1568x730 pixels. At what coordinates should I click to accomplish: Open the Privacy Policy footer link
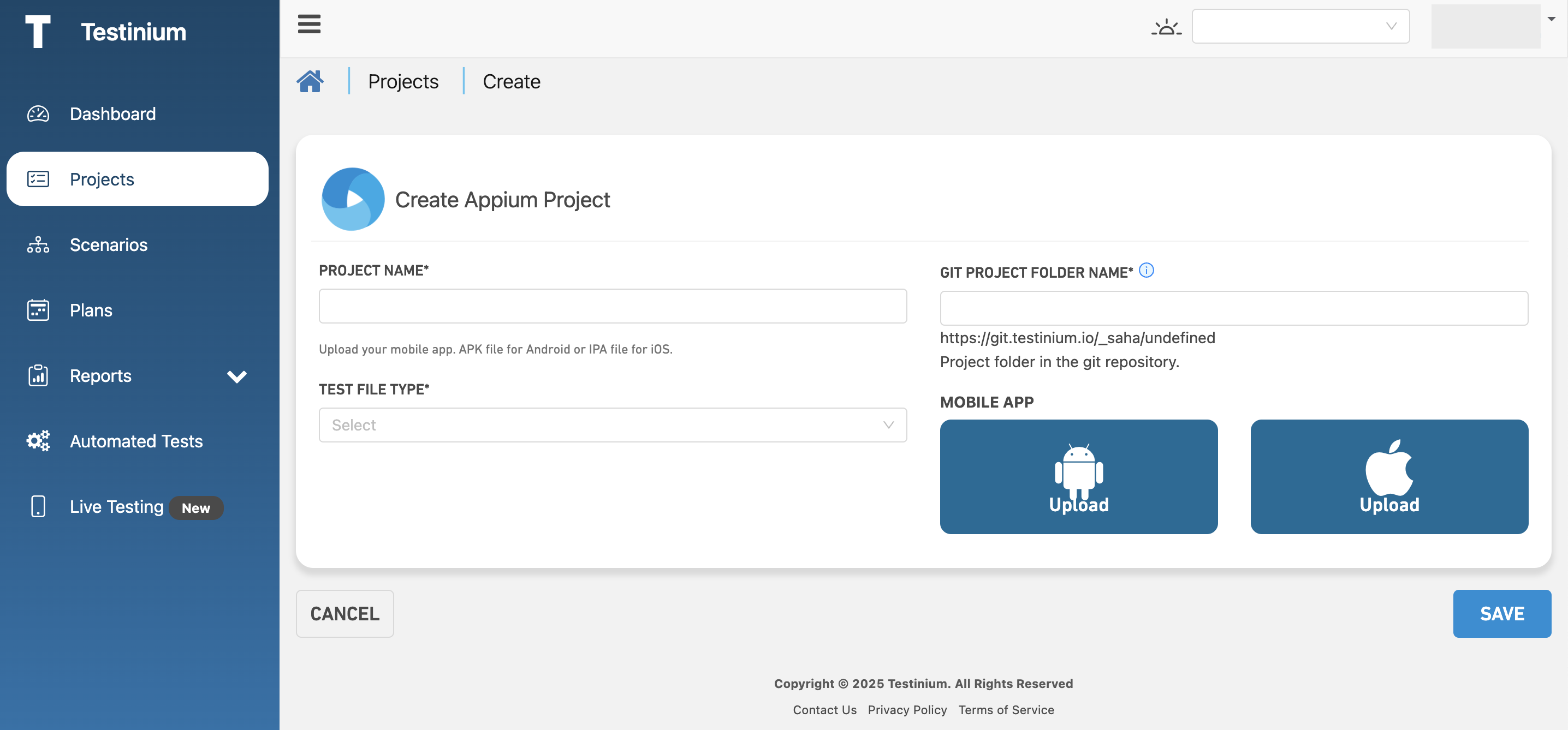pyautogui.click(x=906, y=709)
